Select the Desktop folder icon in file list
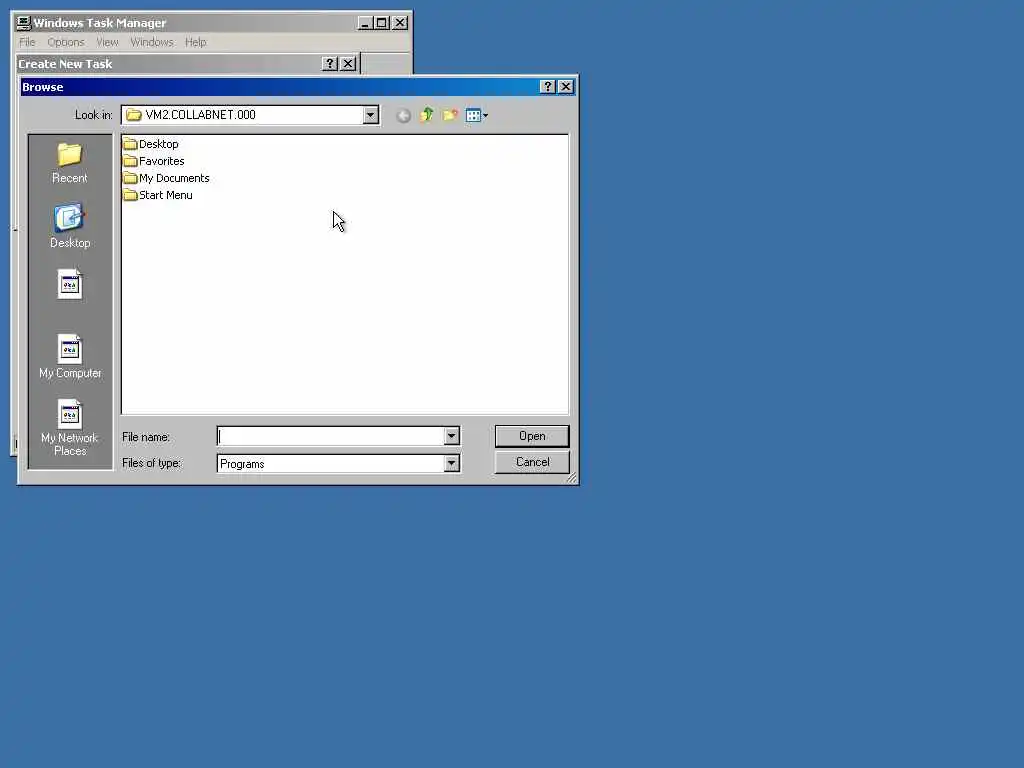Screen dimensions: 1024x768 click(130, 144)
